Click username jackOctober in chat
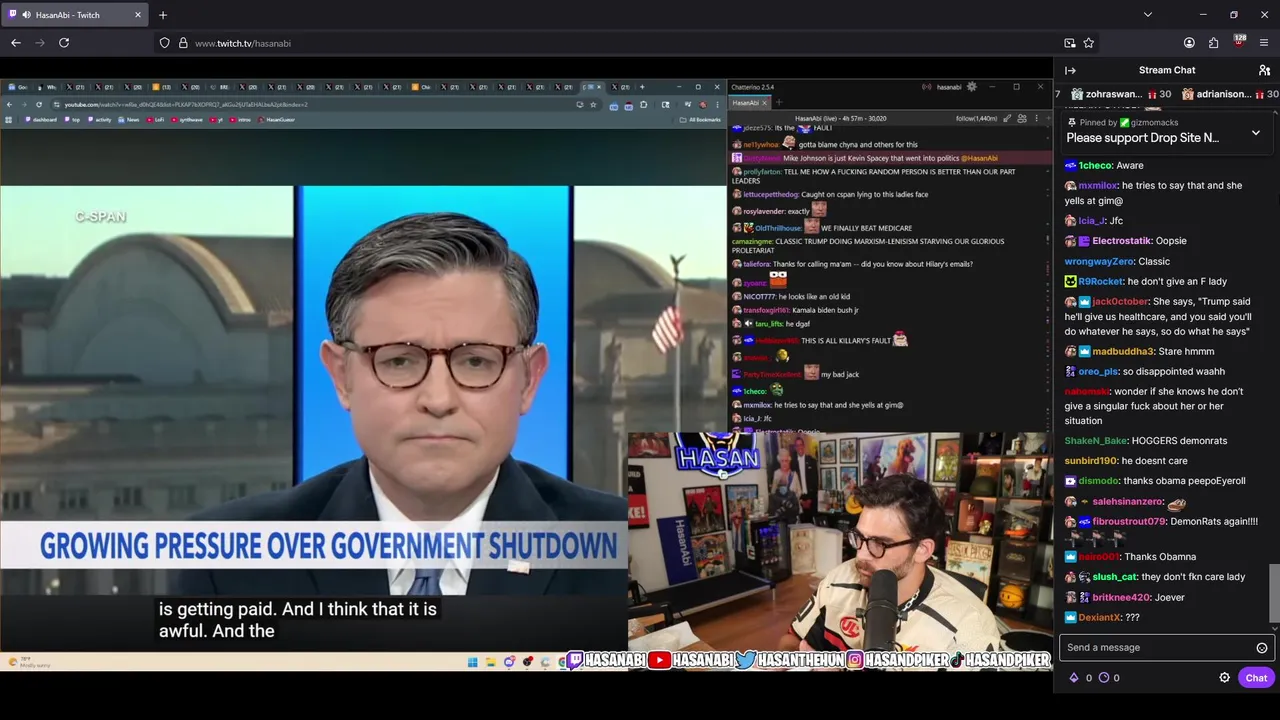1280x720 pixels. click(1120, 302)
